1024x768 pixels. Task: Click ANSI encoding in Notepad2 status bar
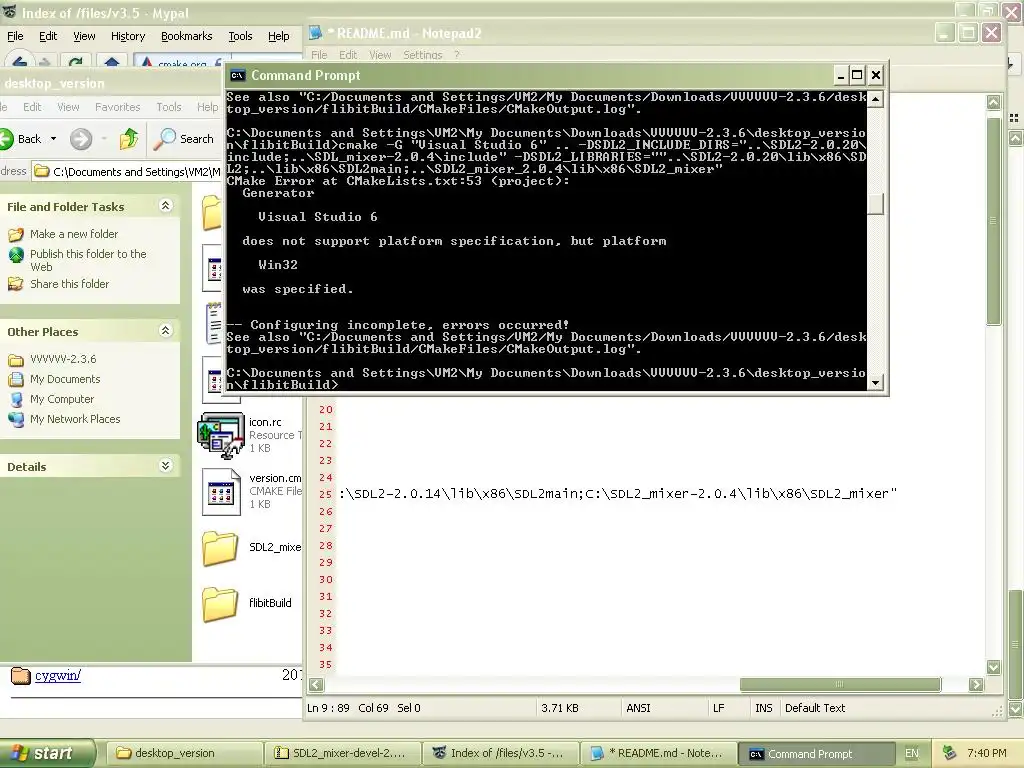(x=638, y=708)
